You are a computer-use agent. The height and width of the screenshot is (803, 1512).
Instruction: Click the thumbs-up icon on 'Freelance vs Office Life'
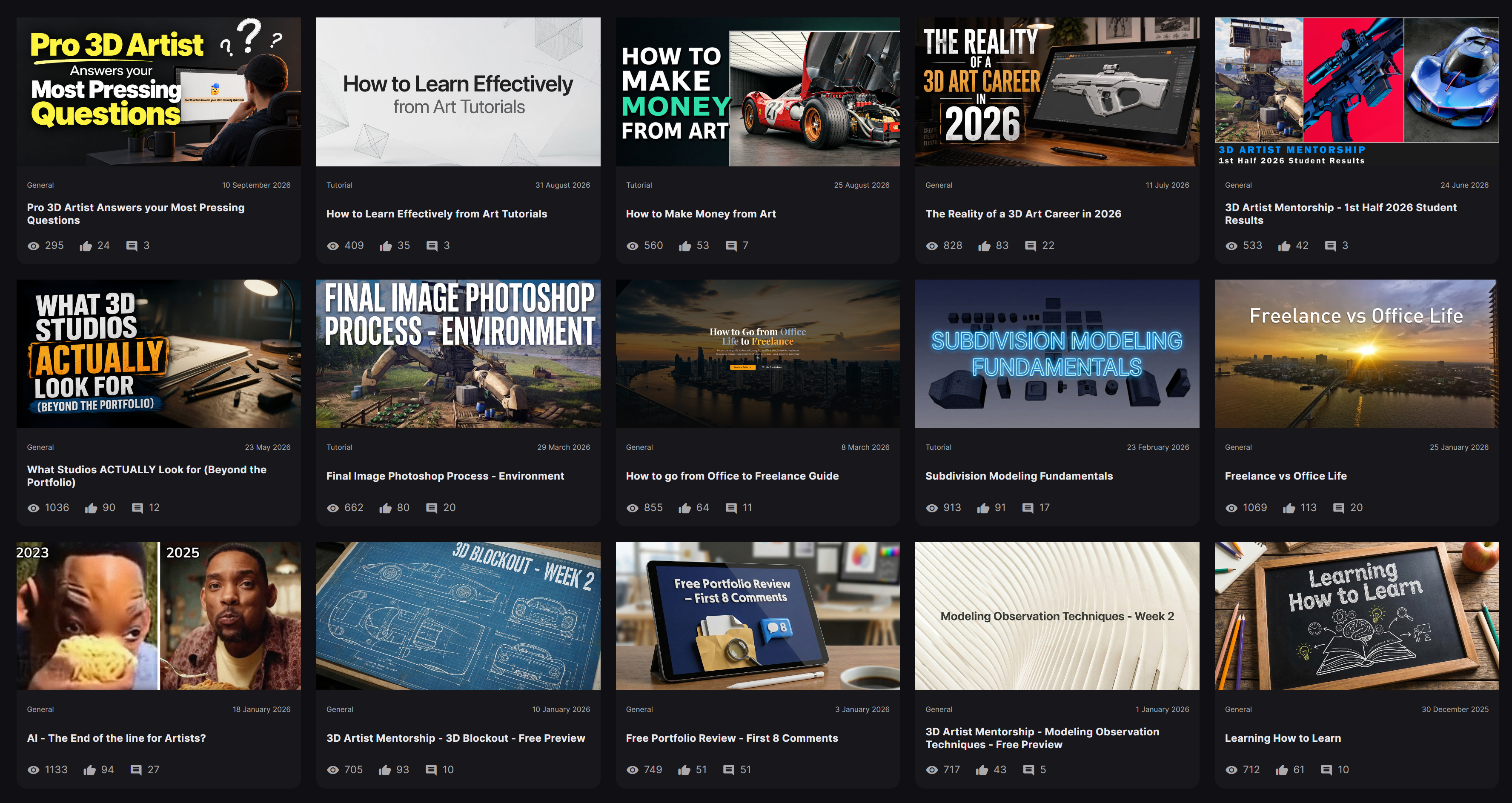pos(1289,509)
